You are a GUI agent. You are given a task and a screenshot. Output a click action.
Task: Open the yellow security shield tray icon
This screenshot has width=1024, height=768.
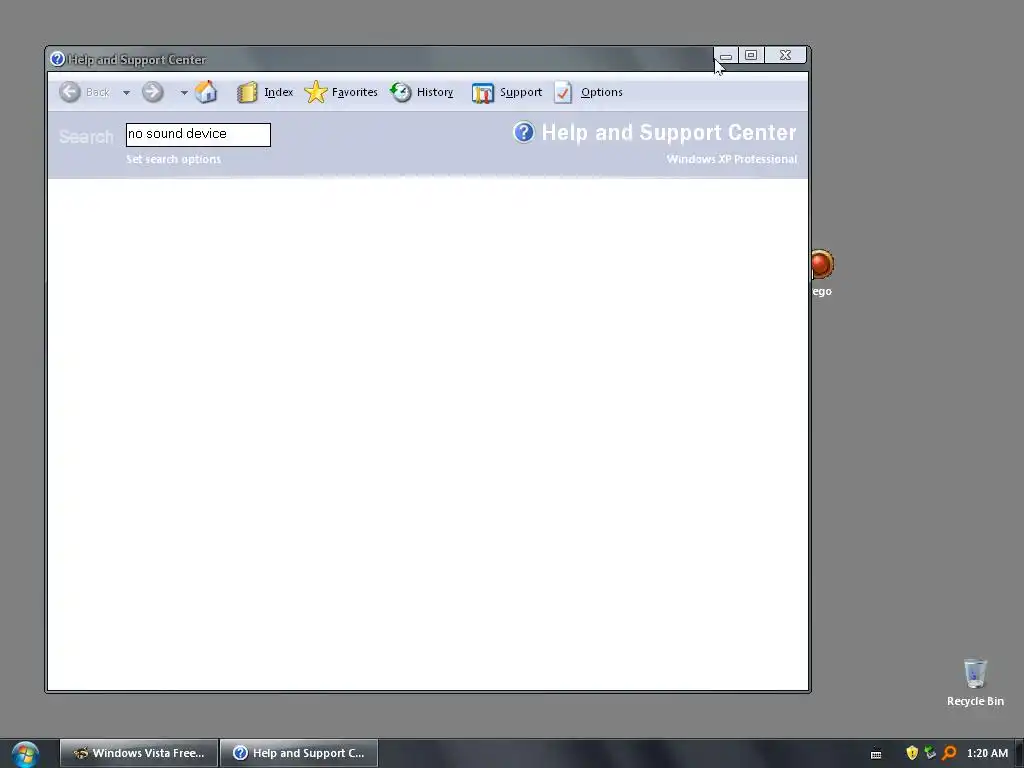912,753
